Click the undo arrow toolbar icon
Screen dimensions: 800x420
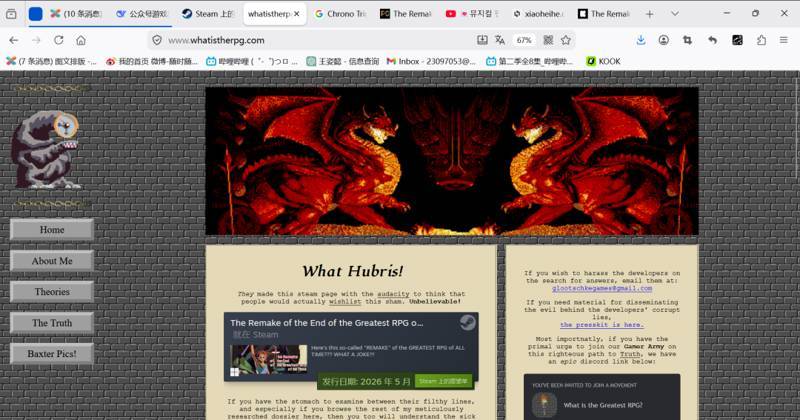(713, 40)
